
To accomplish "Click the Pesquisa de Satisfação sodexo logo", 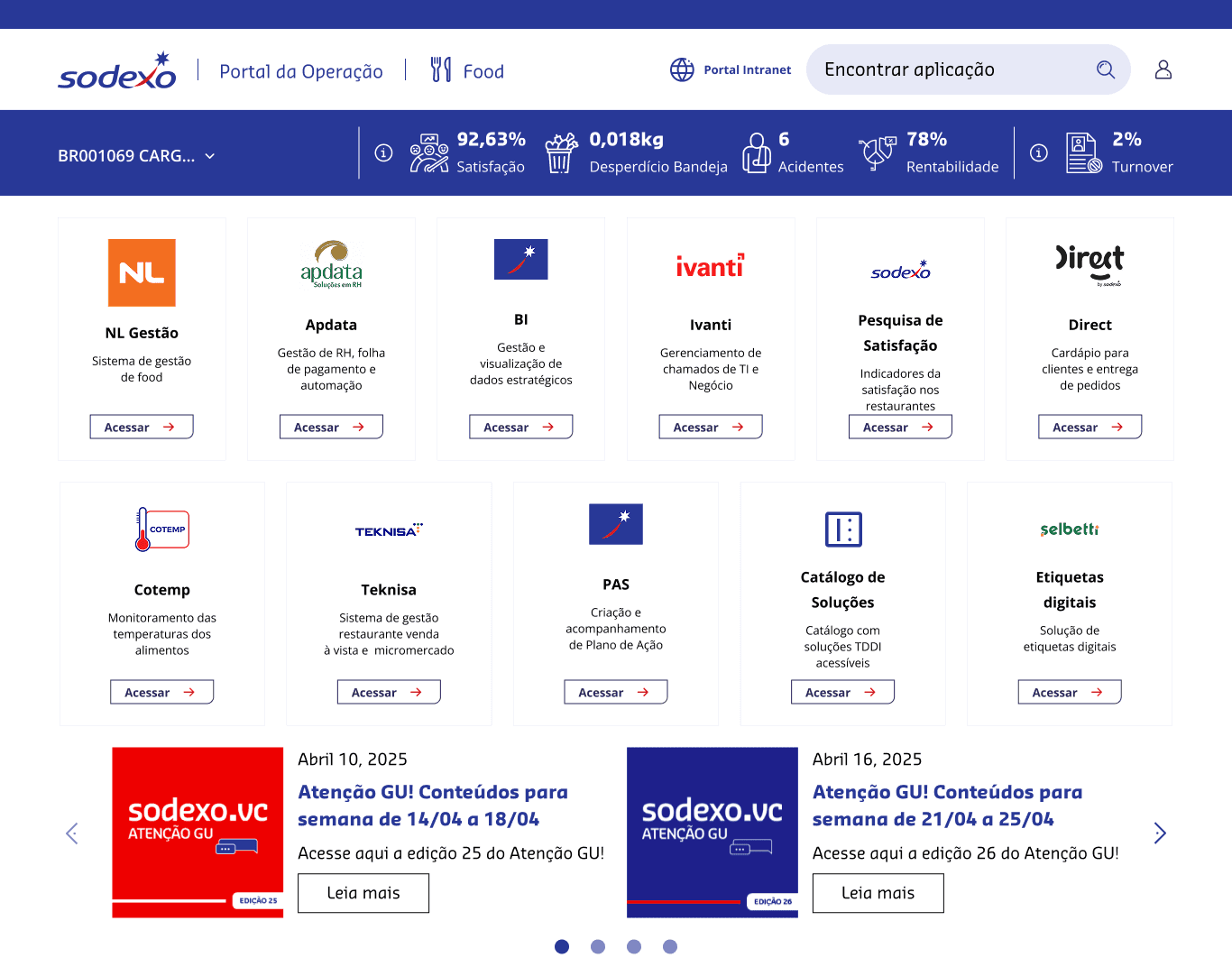I will 900,270.
